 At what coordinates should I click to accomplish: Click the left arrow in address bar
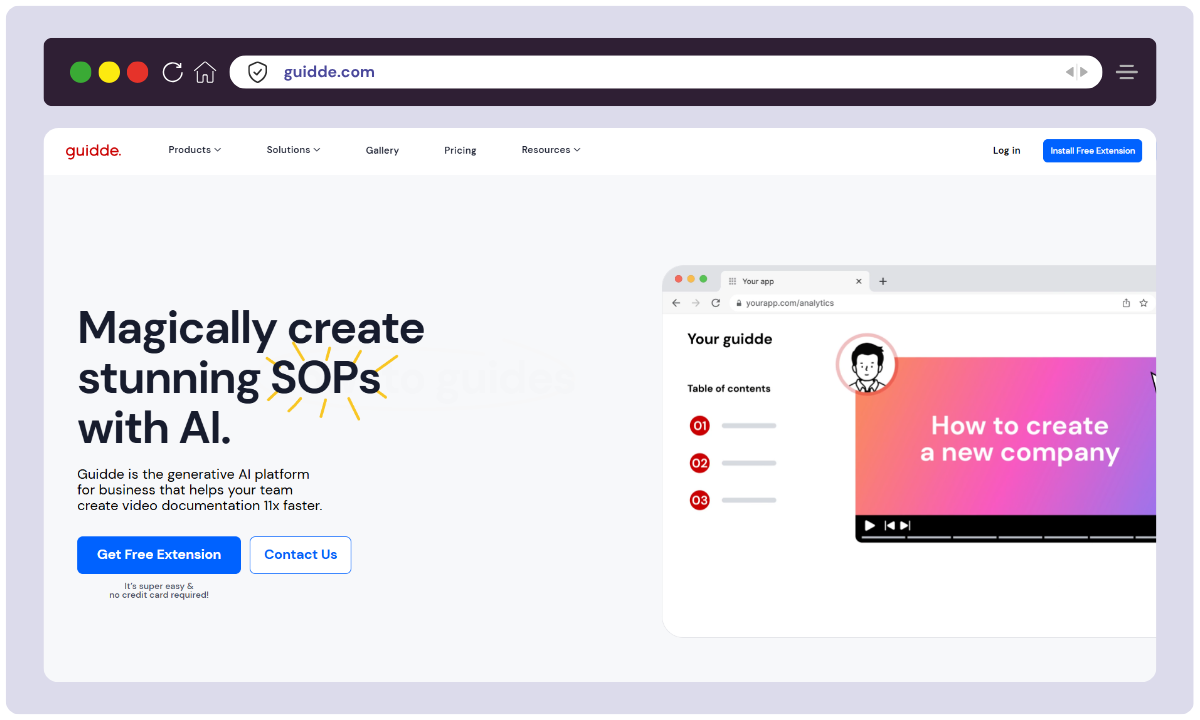click(1069, 72)
